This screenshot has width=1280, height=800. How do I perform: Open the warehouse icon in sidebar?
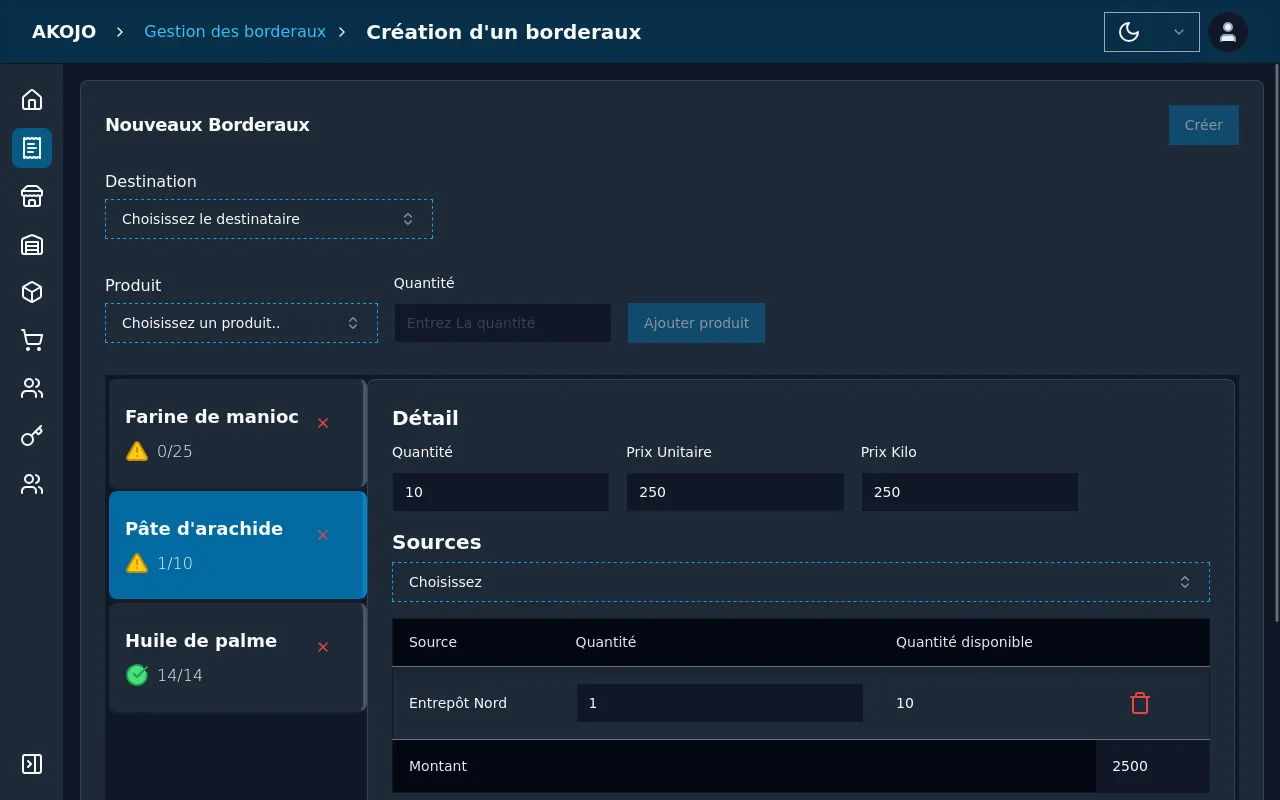[32, 244]
